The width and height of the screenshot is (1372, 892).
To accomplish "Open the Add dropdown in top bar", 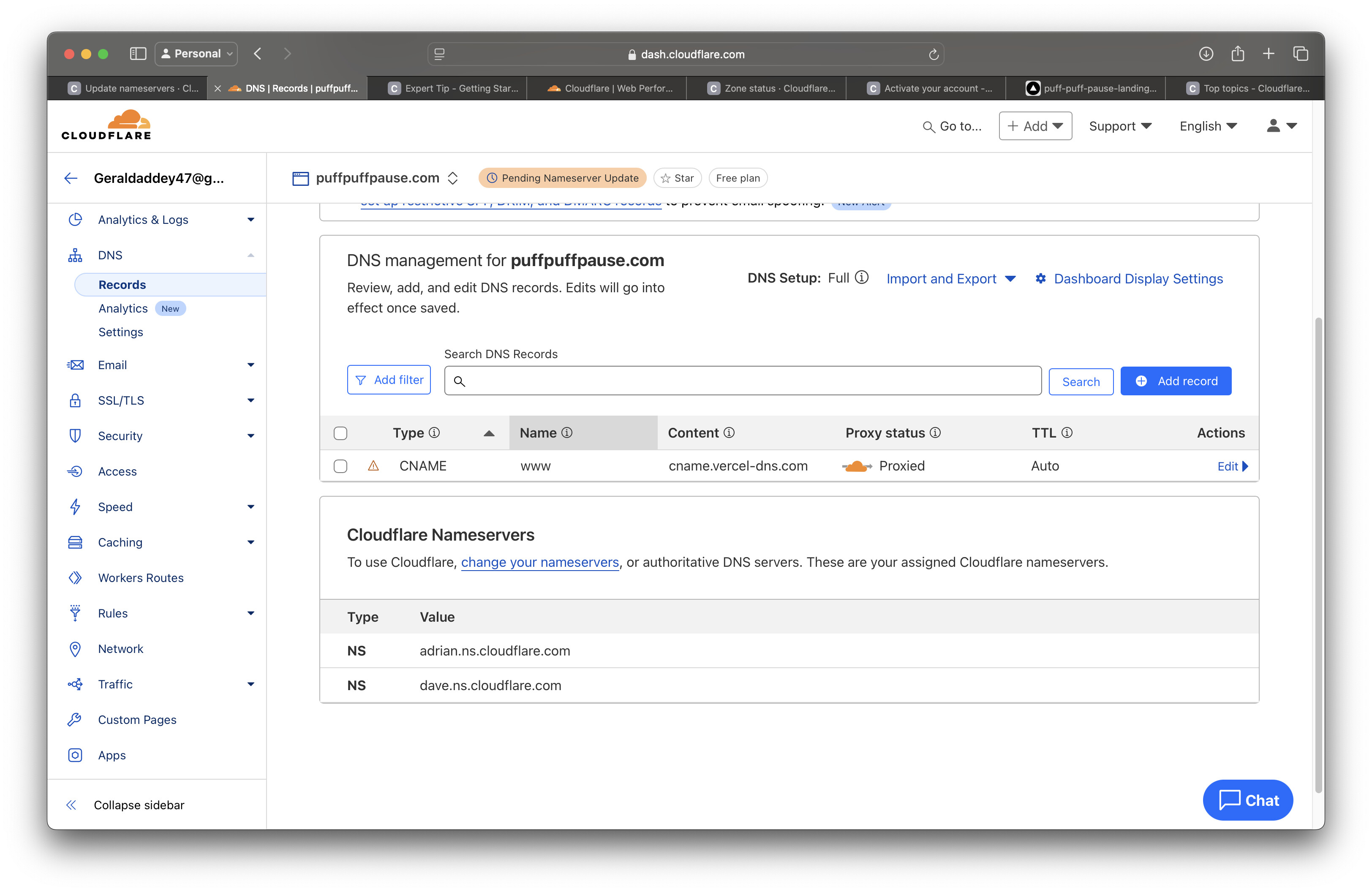I will coord(1035,125).
